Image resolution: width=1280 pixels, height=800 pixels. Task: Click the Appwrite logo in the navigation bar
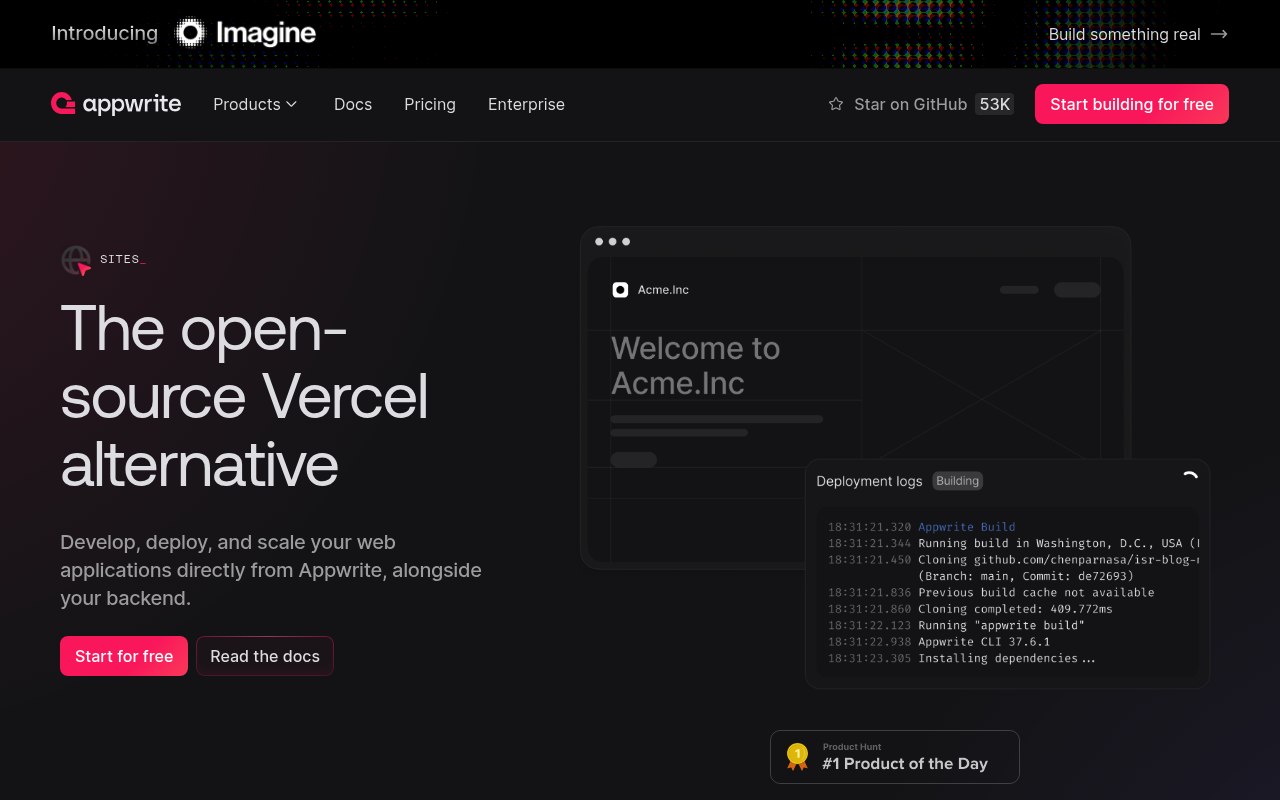[116, 104]
